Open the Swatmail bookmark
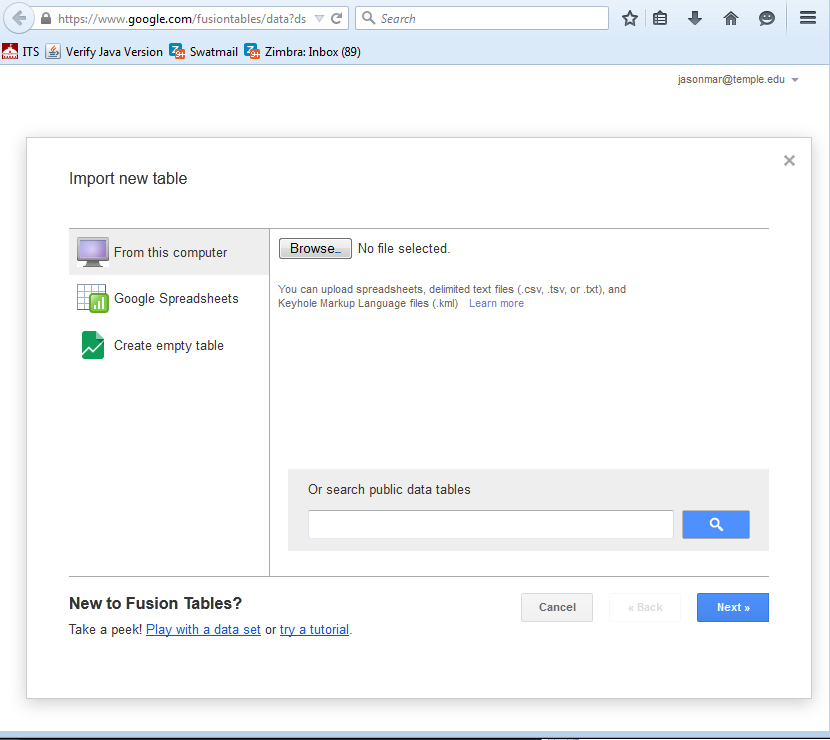Screen dimensions: 830x740 (204, 52)
